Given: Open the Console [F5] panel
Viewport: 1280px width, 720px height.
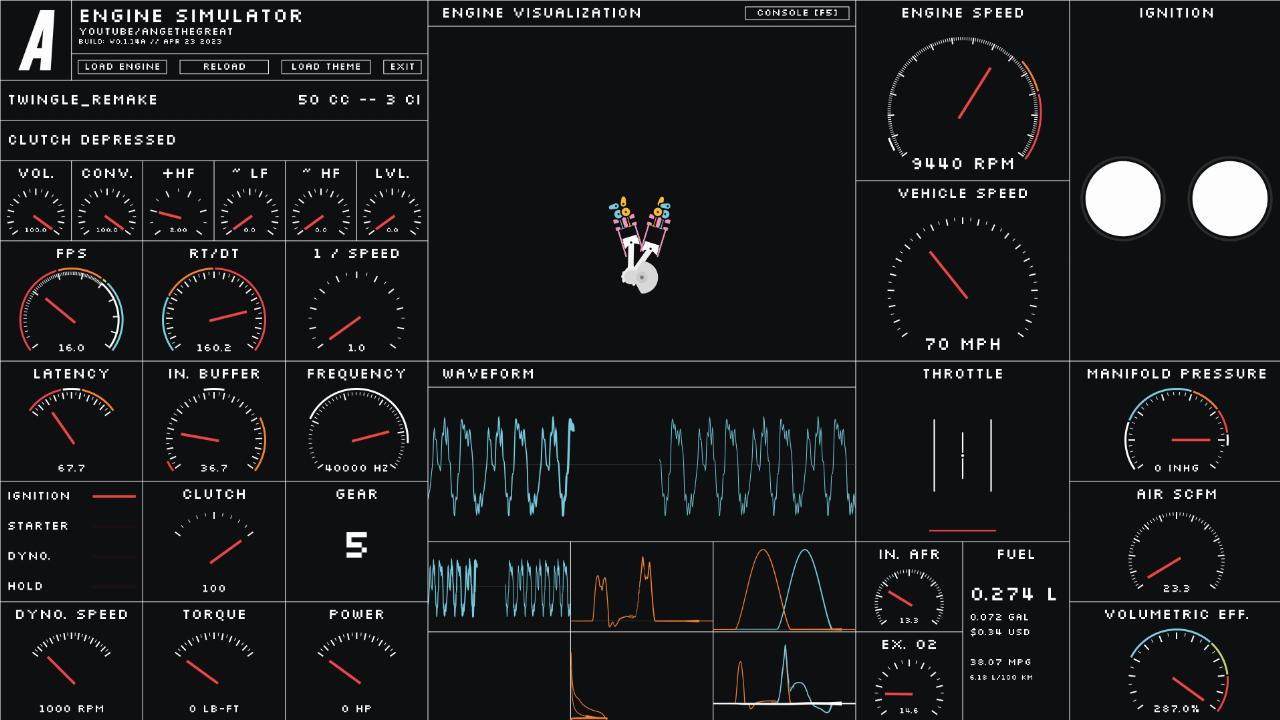Looking at the screenshot, I should pos(797,13).
